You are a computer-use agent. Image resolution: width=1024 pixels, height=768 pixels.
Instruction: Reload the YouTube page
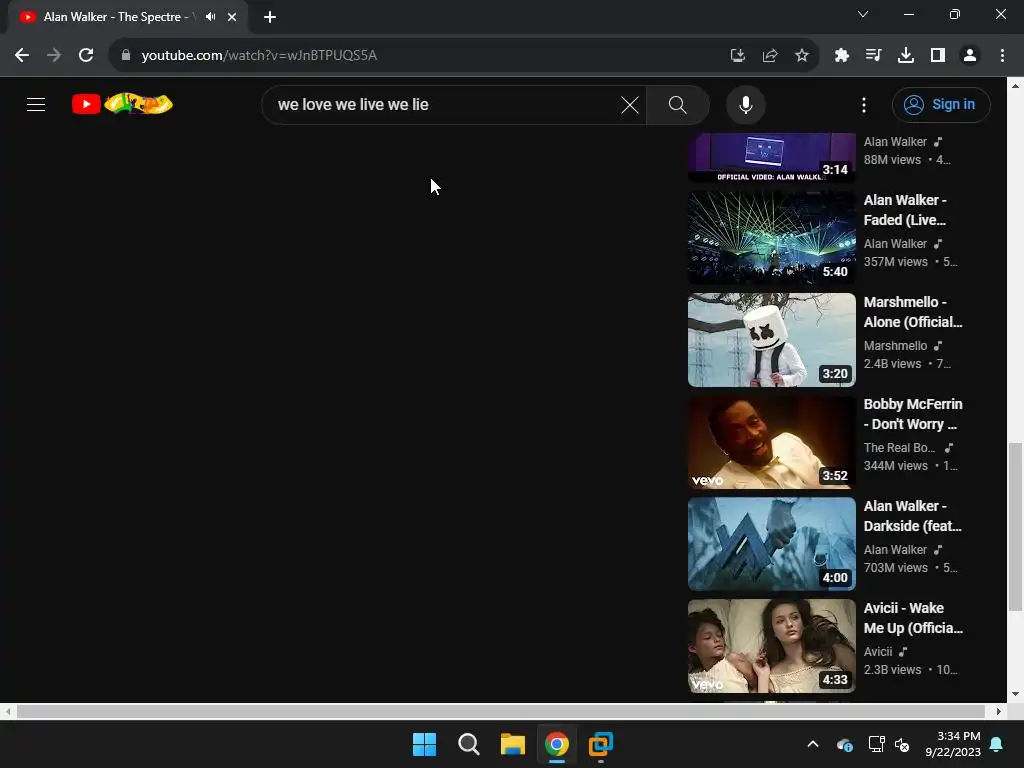(x=86, y=56)
